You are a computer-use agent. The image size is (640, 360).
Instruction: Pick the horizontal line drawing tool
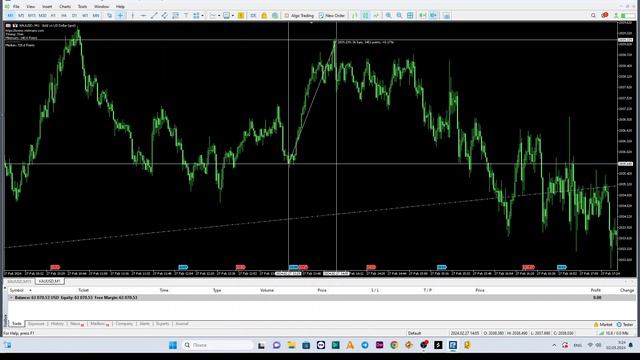[143, 16]
